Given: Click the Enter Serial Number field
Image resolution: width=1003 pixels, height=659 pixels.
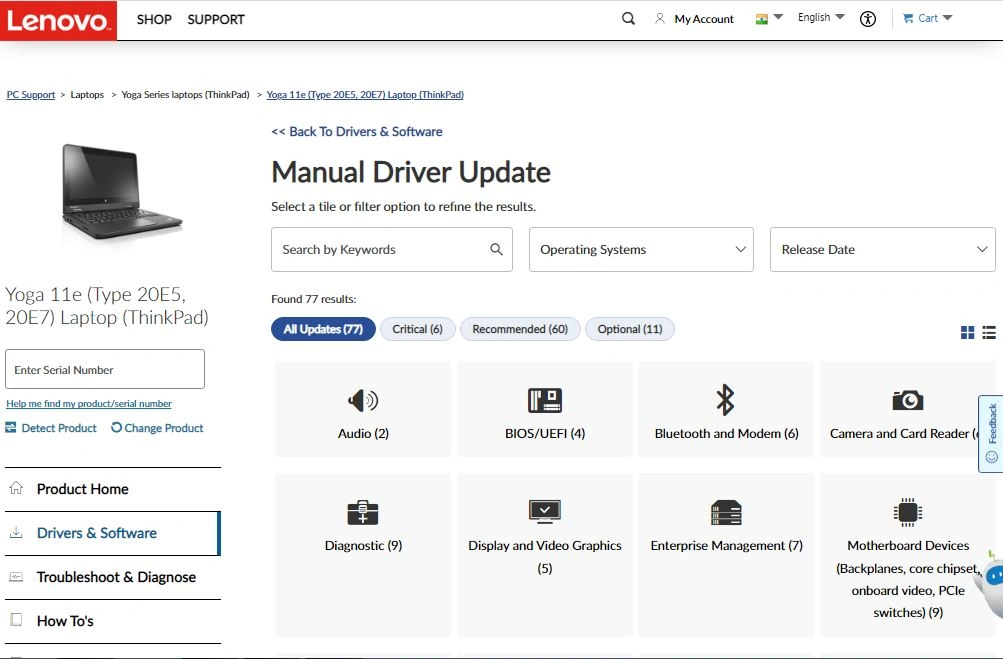Looking at the screenshot, I should pyautogui.click(x=105, y=369).
